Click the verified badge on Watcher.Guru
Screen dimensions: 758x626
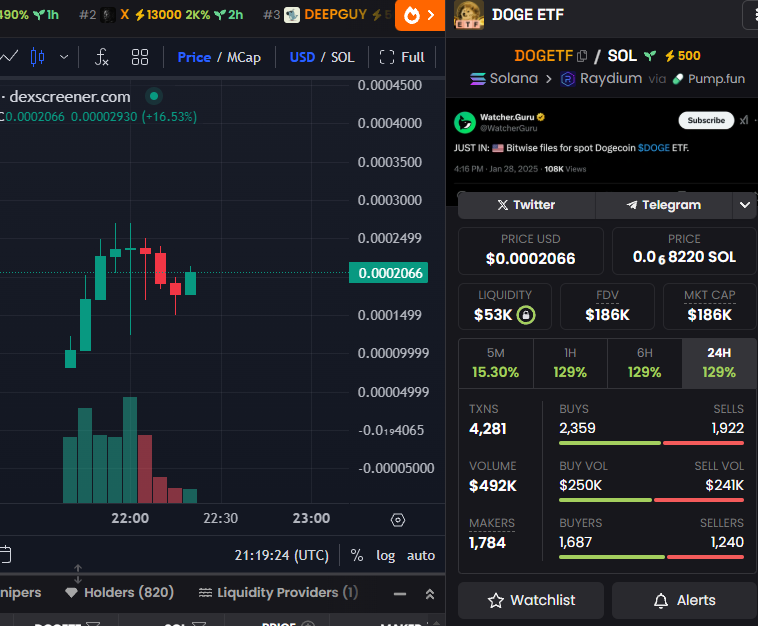coord(541,117)
